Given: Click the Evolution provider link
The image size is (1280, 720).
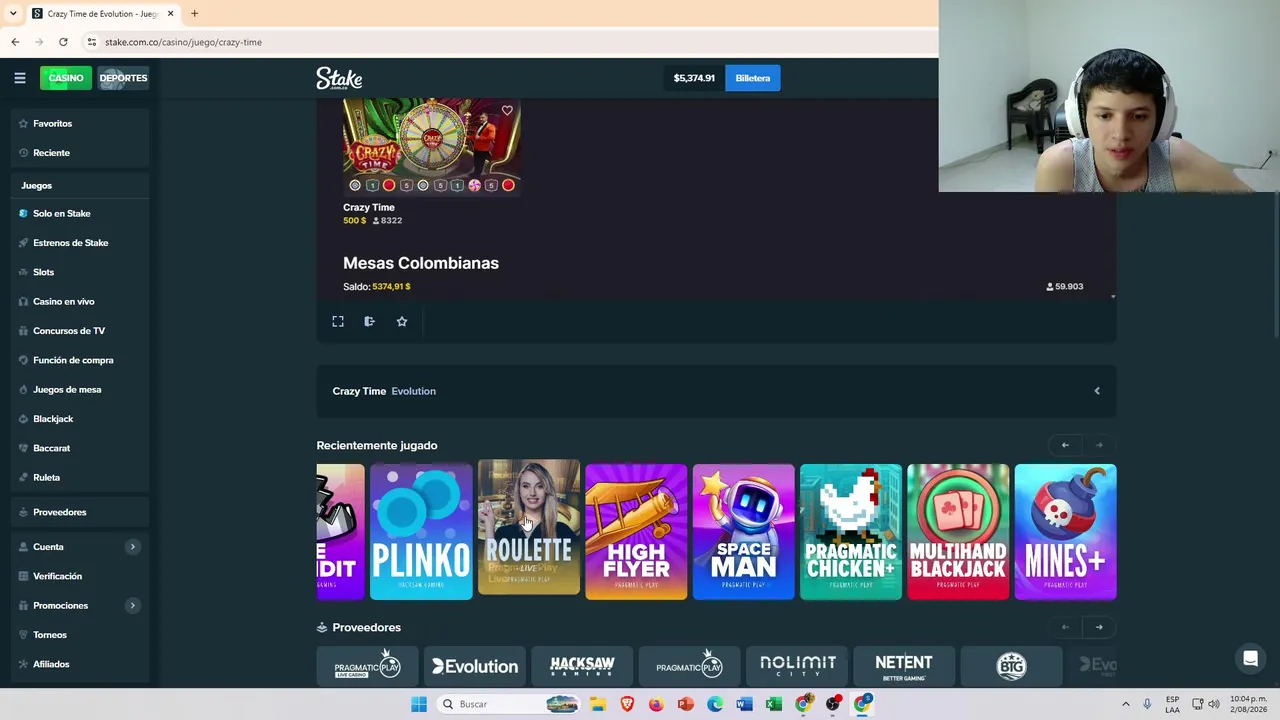Looking at the screenshot, I should [413, 391].
